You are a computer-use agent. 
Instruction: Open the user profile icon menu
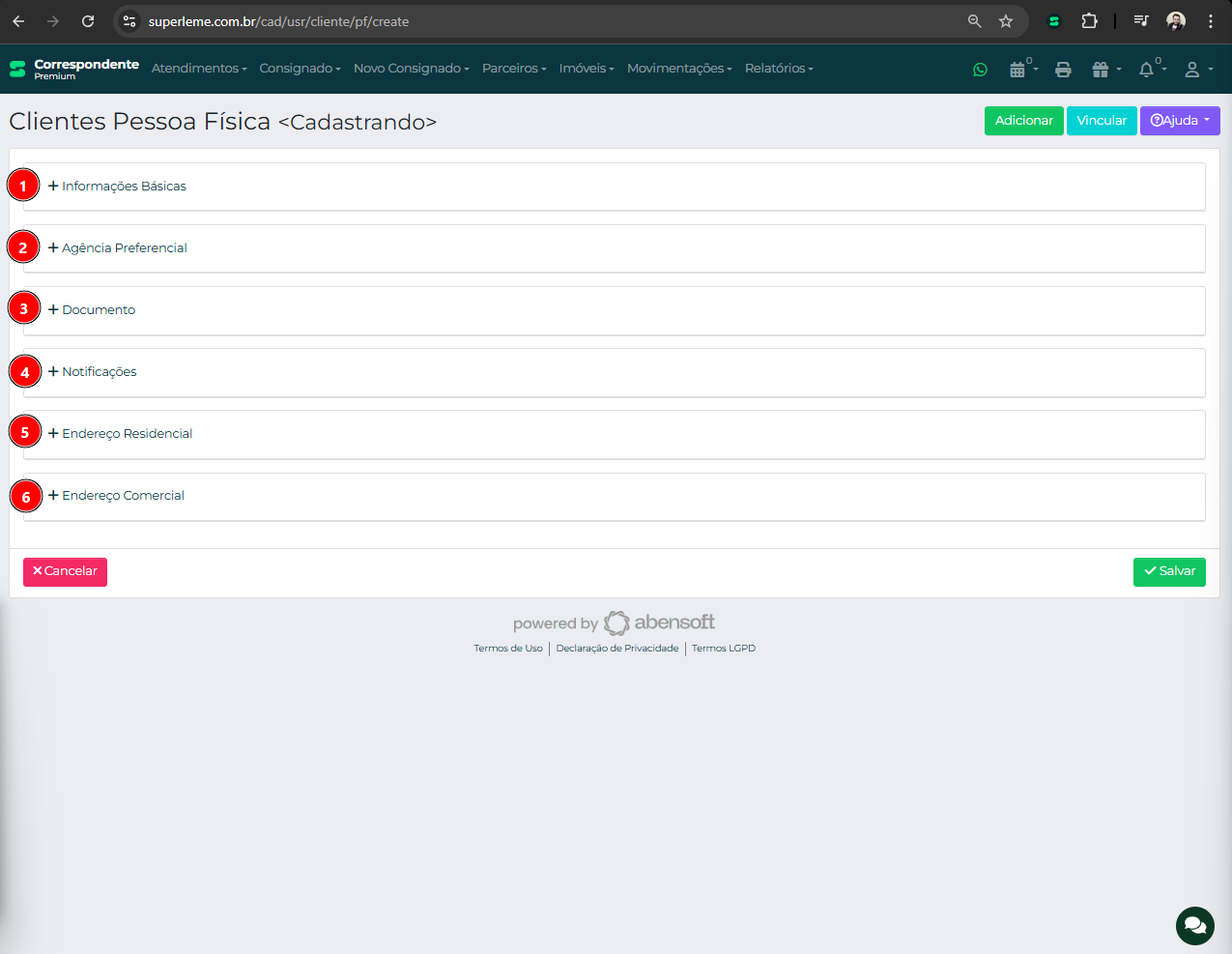click(x=1193, y=70)
